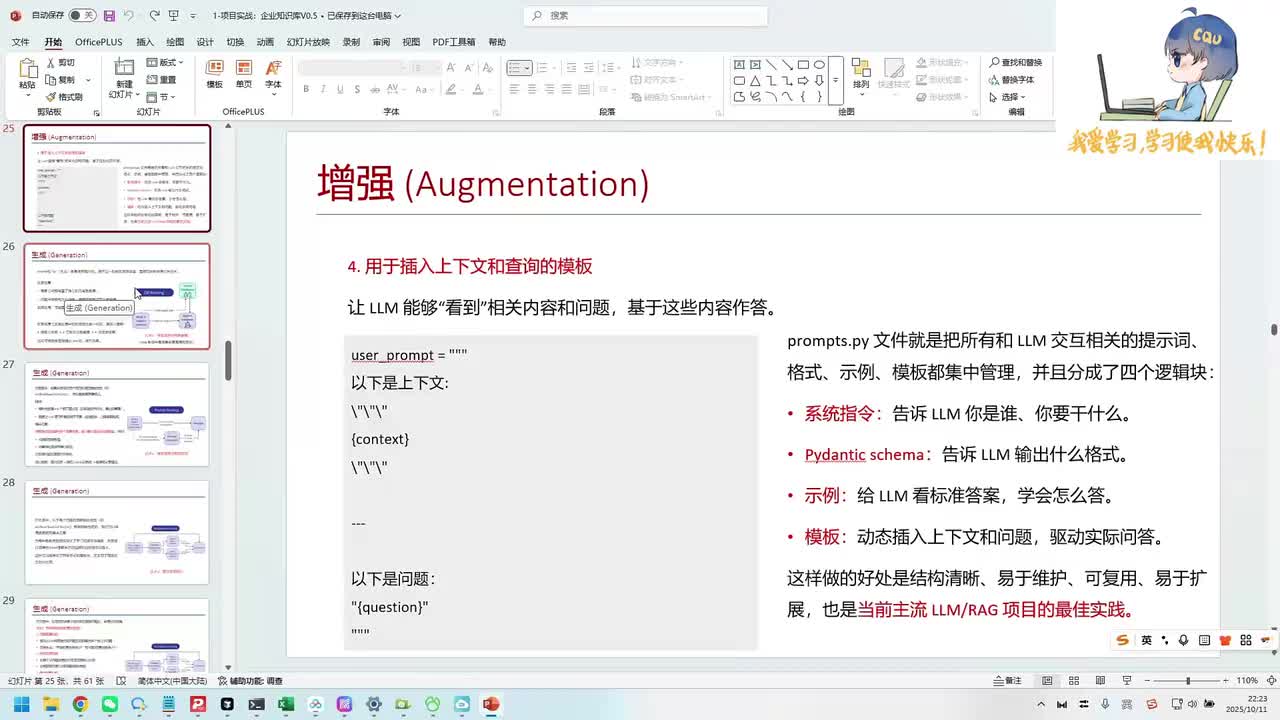Select the text box shape in gallery
The image size is (1280, 720).
click(x=739, y=65)
